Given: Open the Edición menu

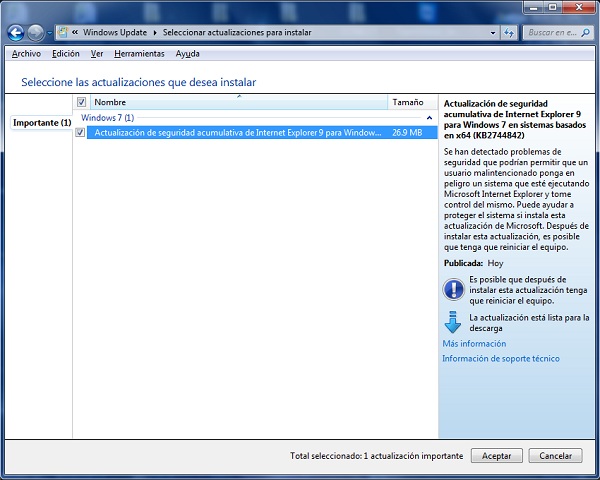Looking at the screenshot, I should [x=66, y=54].
